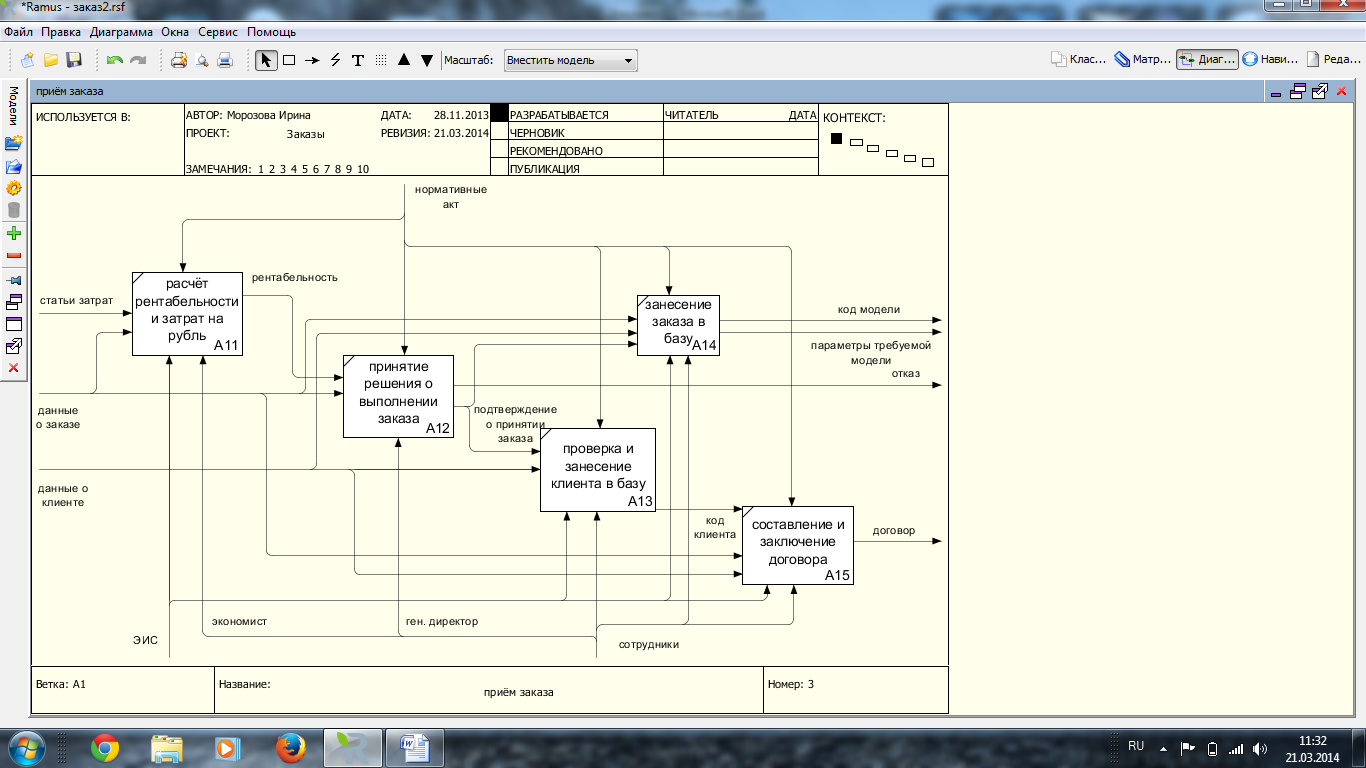Switch to the Диаг... diagrams view
This screenshot has height=768, width=1366.
(1207, 60)
